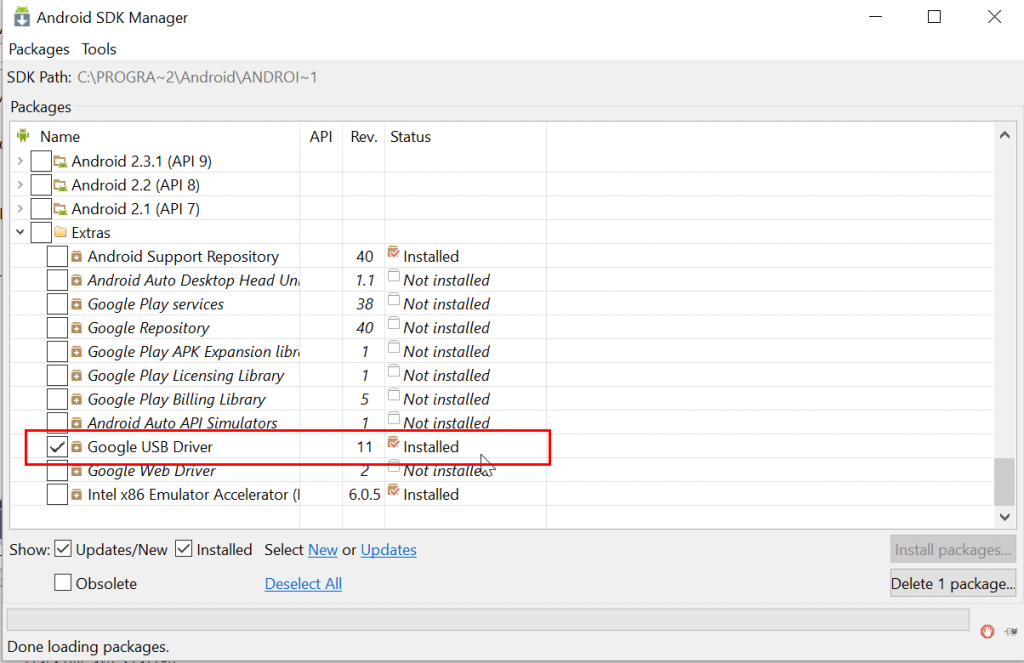Screen dimensions: 1024x663
Task: Click the Deselect All link
Action: coord(303,584)
